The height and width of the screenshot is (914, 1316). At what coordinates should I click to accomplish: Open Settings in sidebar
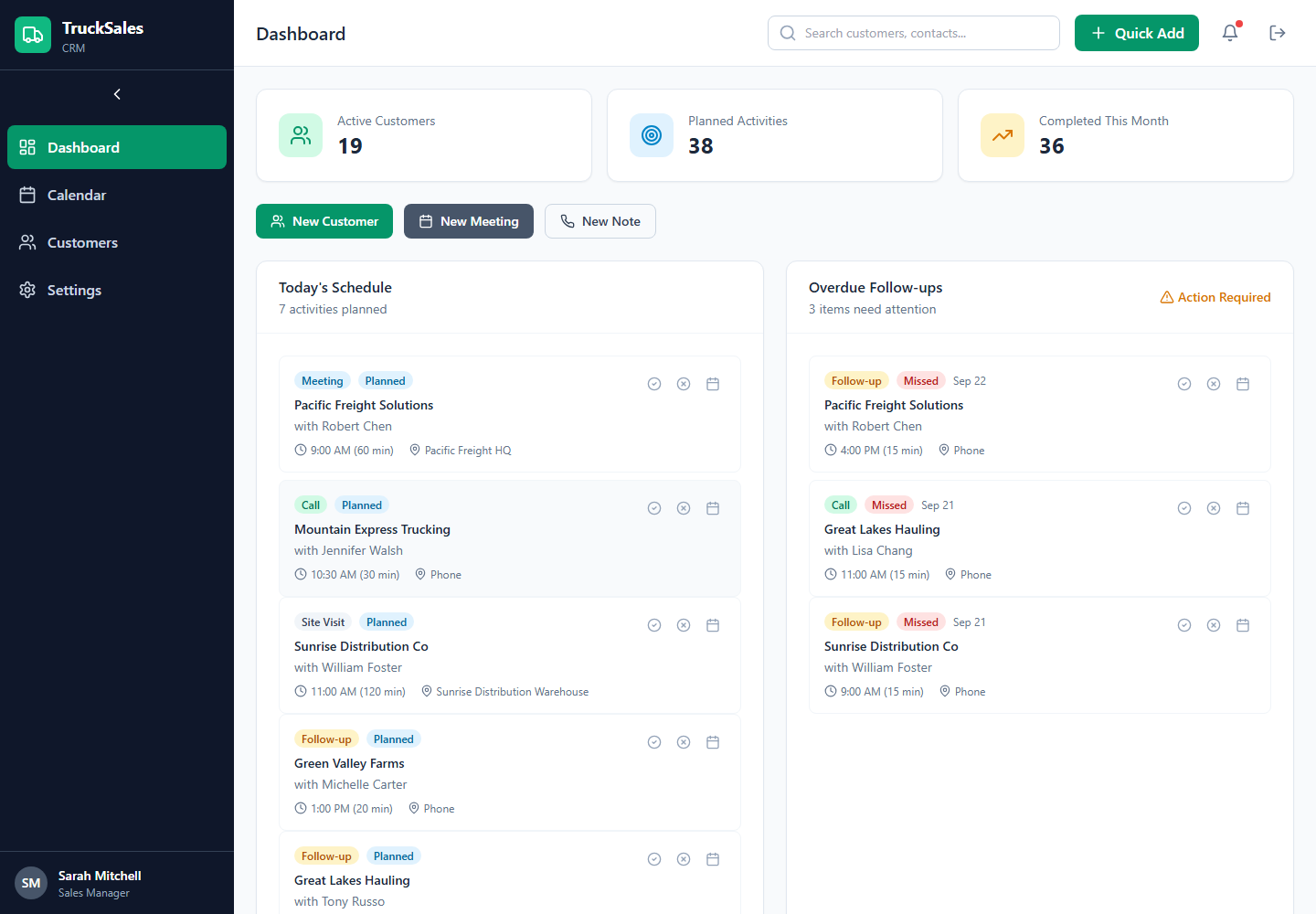[x=117, y=290]
